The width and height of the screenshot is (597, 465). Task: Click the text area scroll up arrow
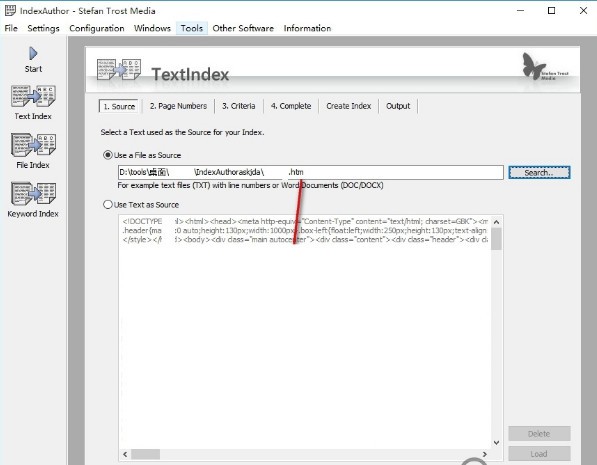496,222
